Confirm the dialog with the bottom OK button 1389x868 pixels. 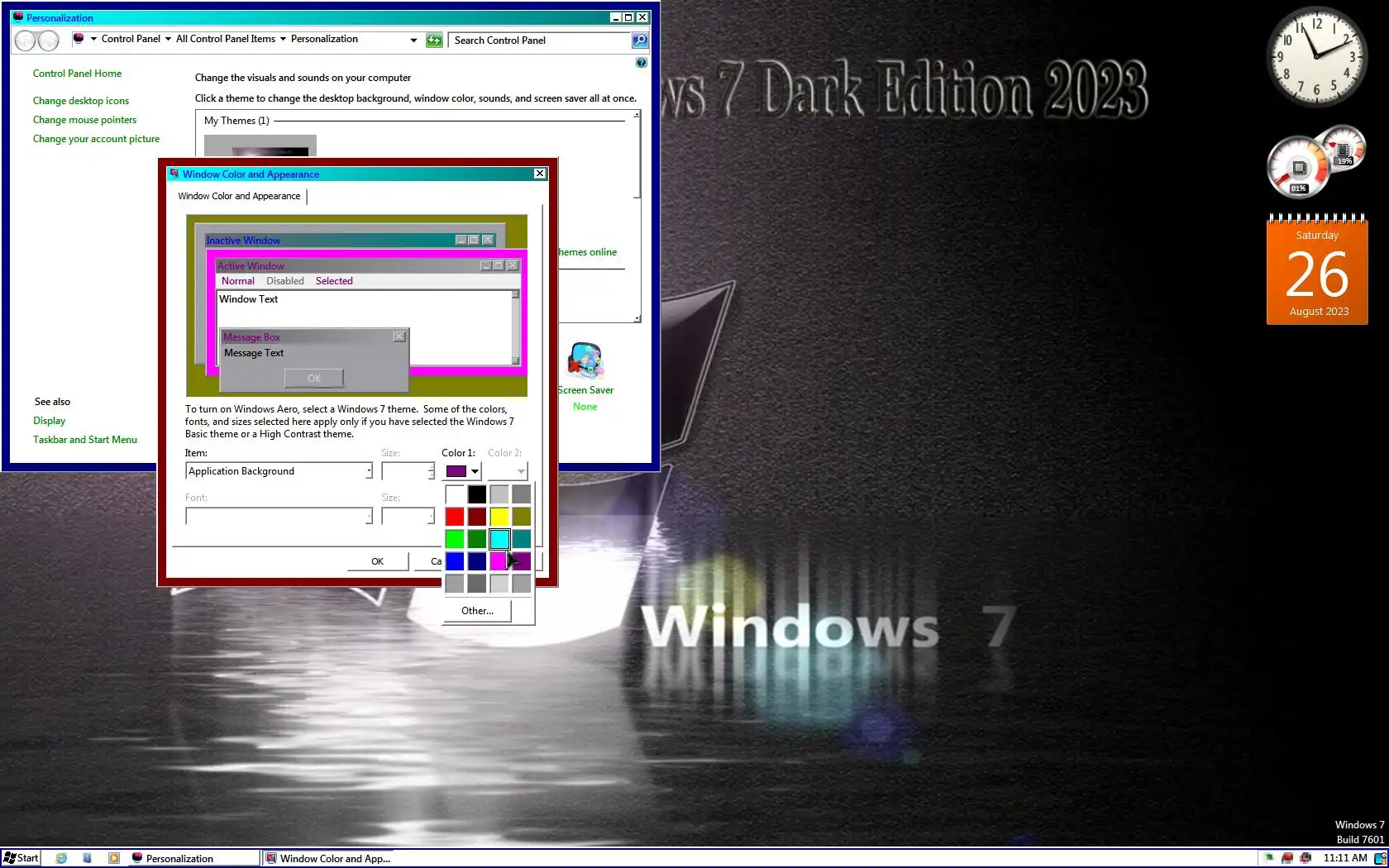[377, 561]
